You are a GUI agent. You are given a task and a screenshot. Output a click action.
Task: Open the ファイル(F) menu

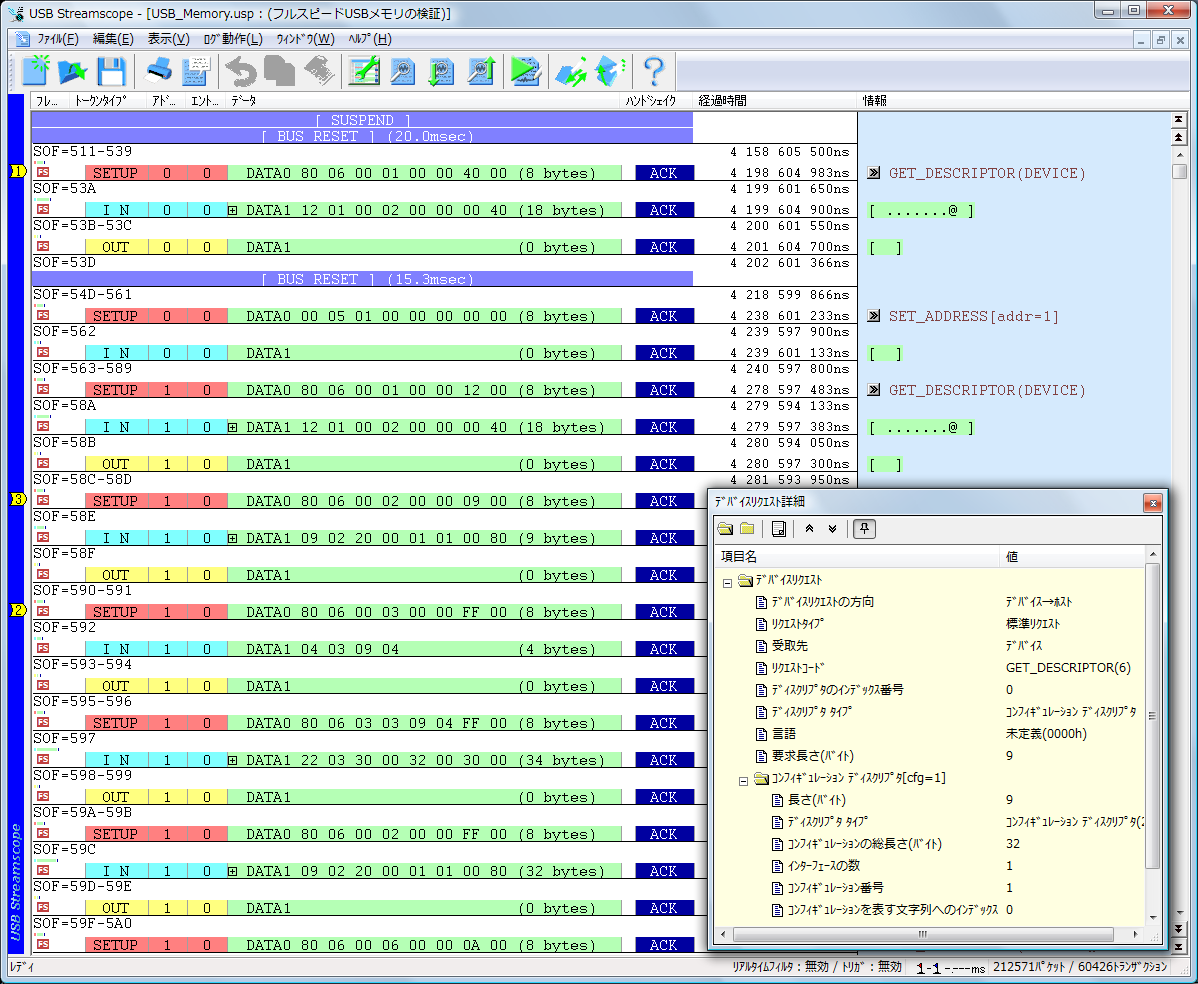coord(57,39)
